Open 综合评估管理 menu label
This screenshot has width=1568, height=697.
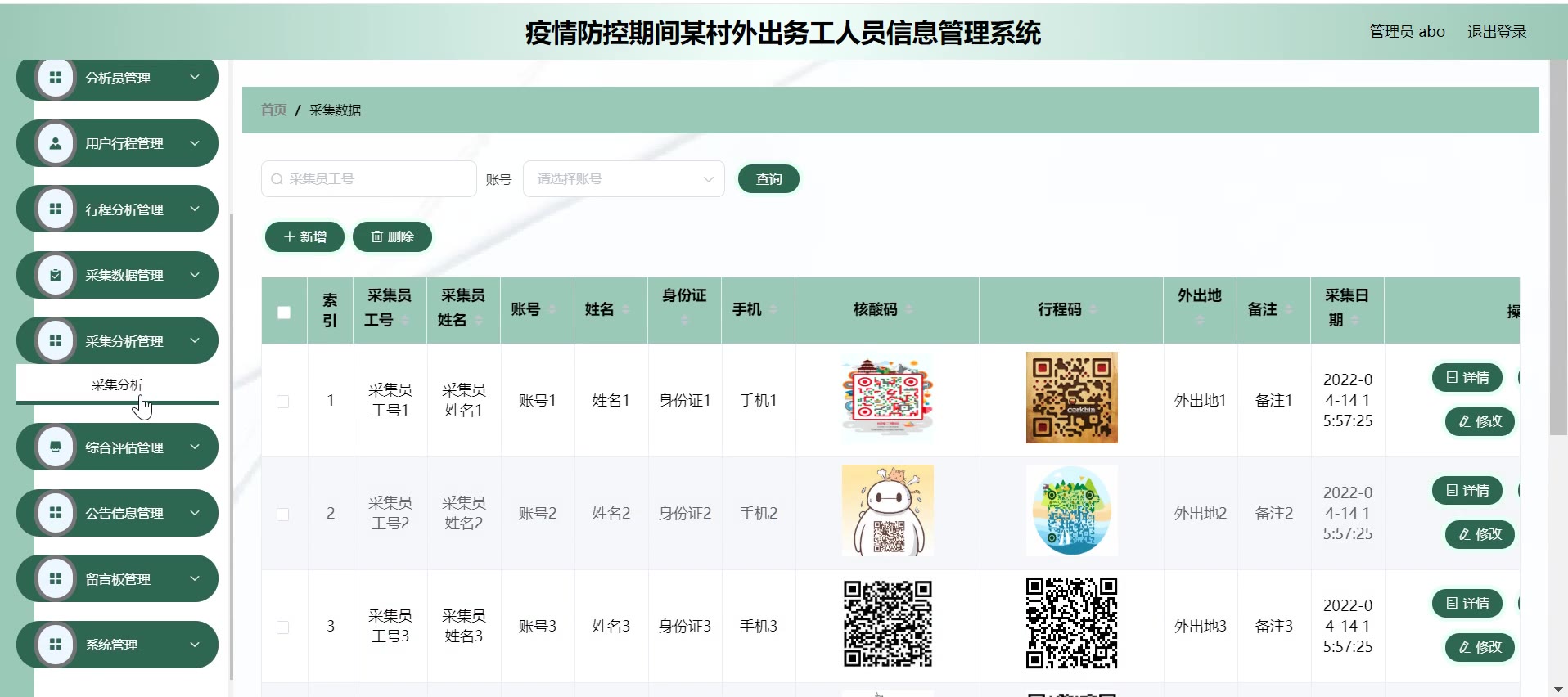point(124,447)
